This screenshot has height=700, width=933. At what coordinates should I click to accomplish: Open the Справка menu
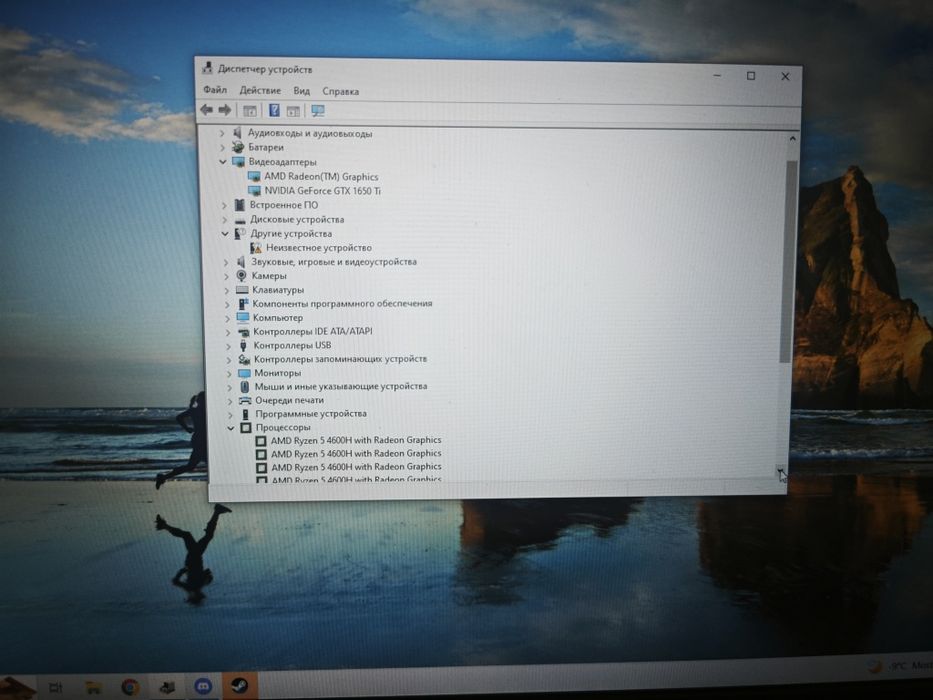click(x=340, y=92)
